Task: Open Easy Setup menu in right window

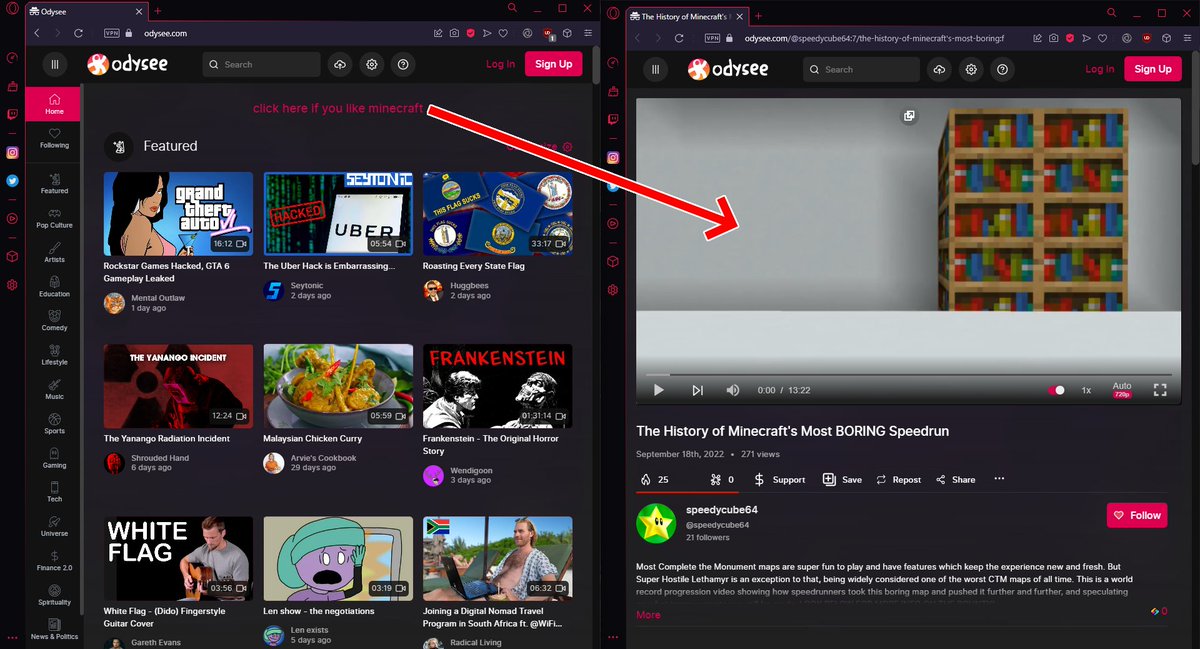Action: [1187, 38]
